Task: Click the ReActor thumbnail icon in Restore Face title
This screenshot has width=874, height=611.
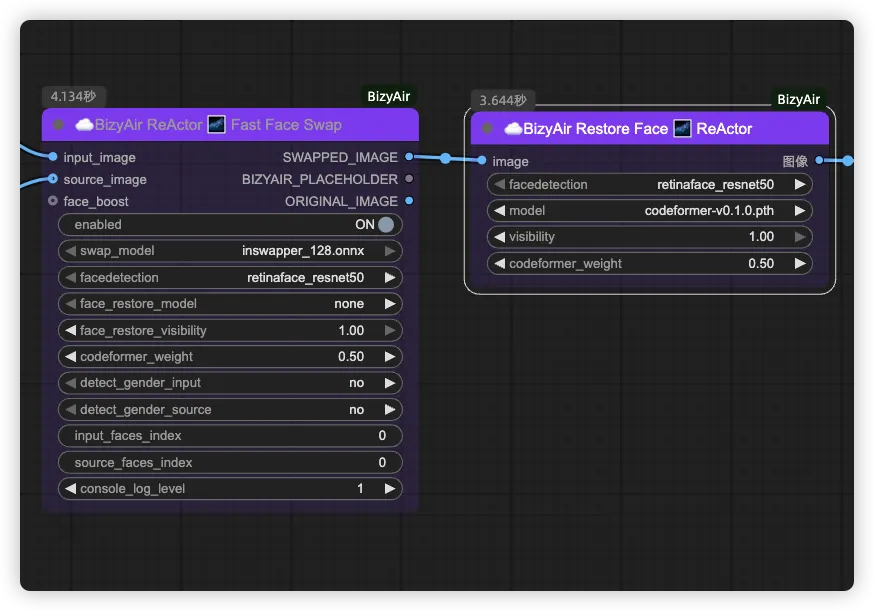Action: 682,128
